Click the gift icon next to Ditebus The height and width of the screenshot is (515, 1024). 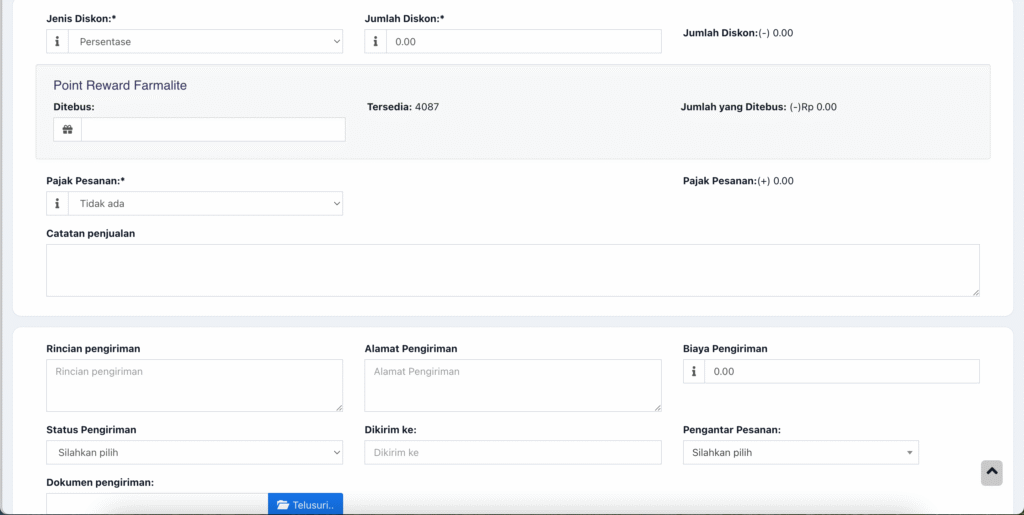coord(68,130)
